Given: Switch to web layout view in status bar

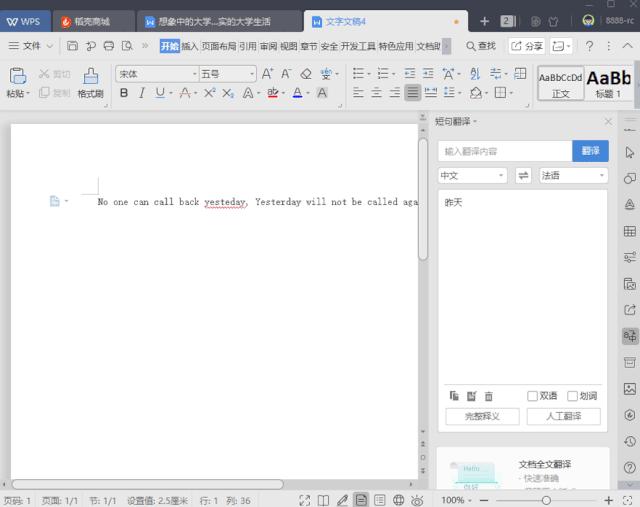Looking at the screenshot, I should tap(398, 500).
